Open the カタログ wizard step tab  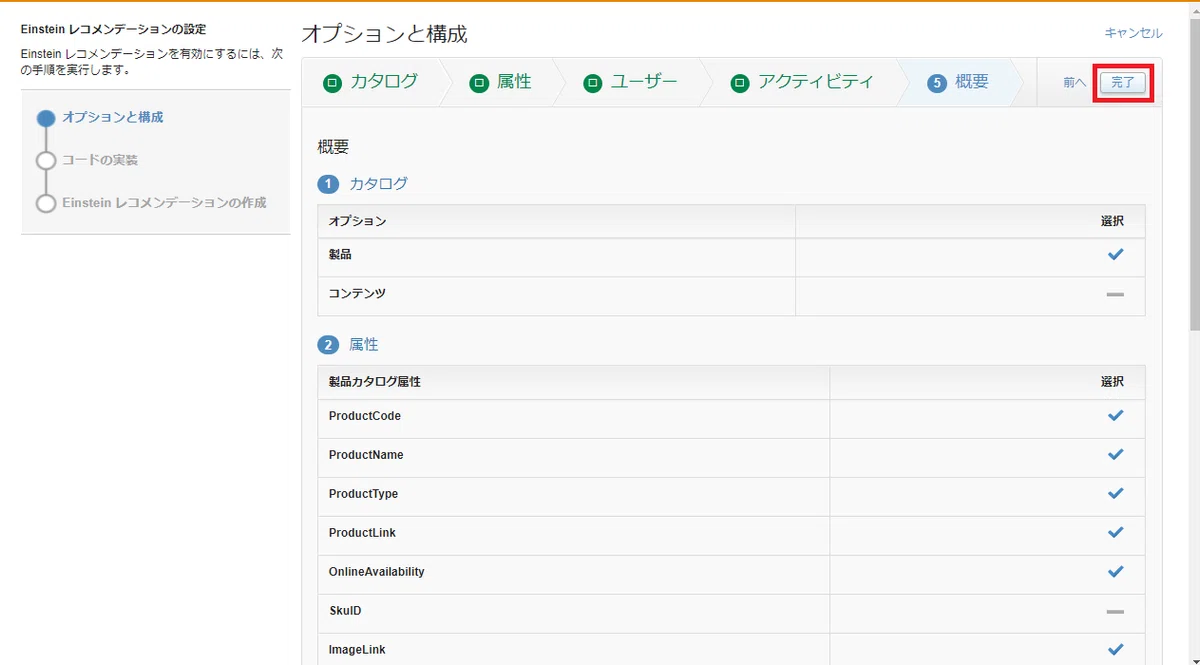[x=372, y=82]
